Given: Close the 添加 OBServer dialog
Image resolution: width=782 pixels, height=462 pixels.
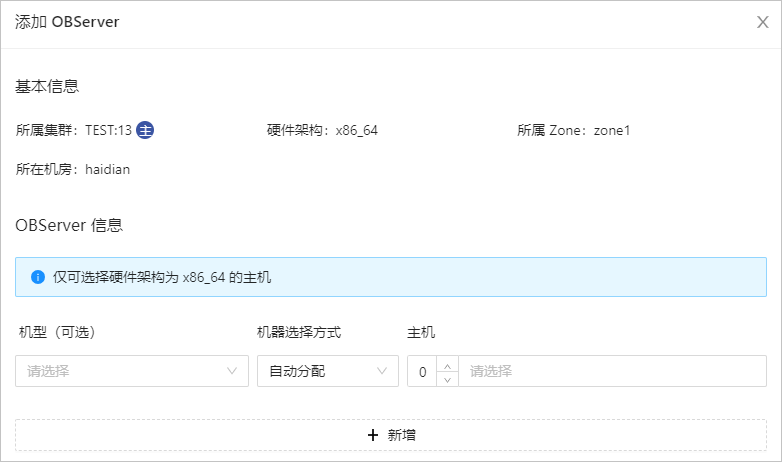Looking at the screenshot, I should pos(763,22).
